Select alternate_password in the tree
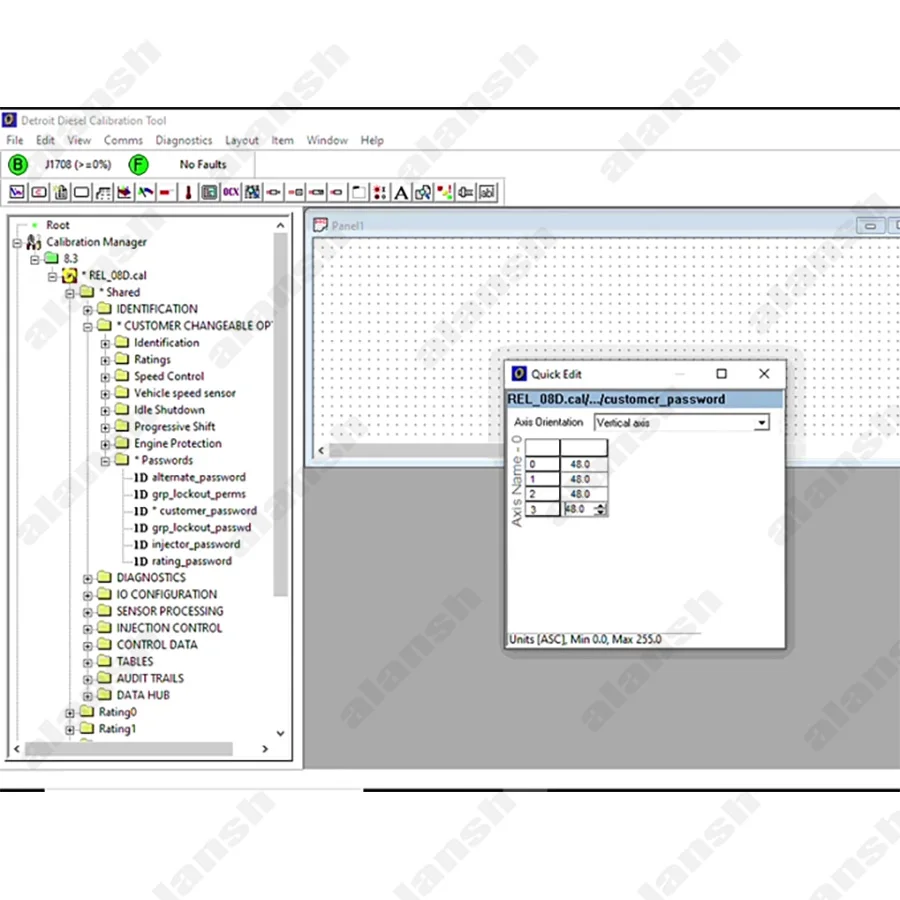Viewport: 900px width, 900px height. click(x=199, y=478)
